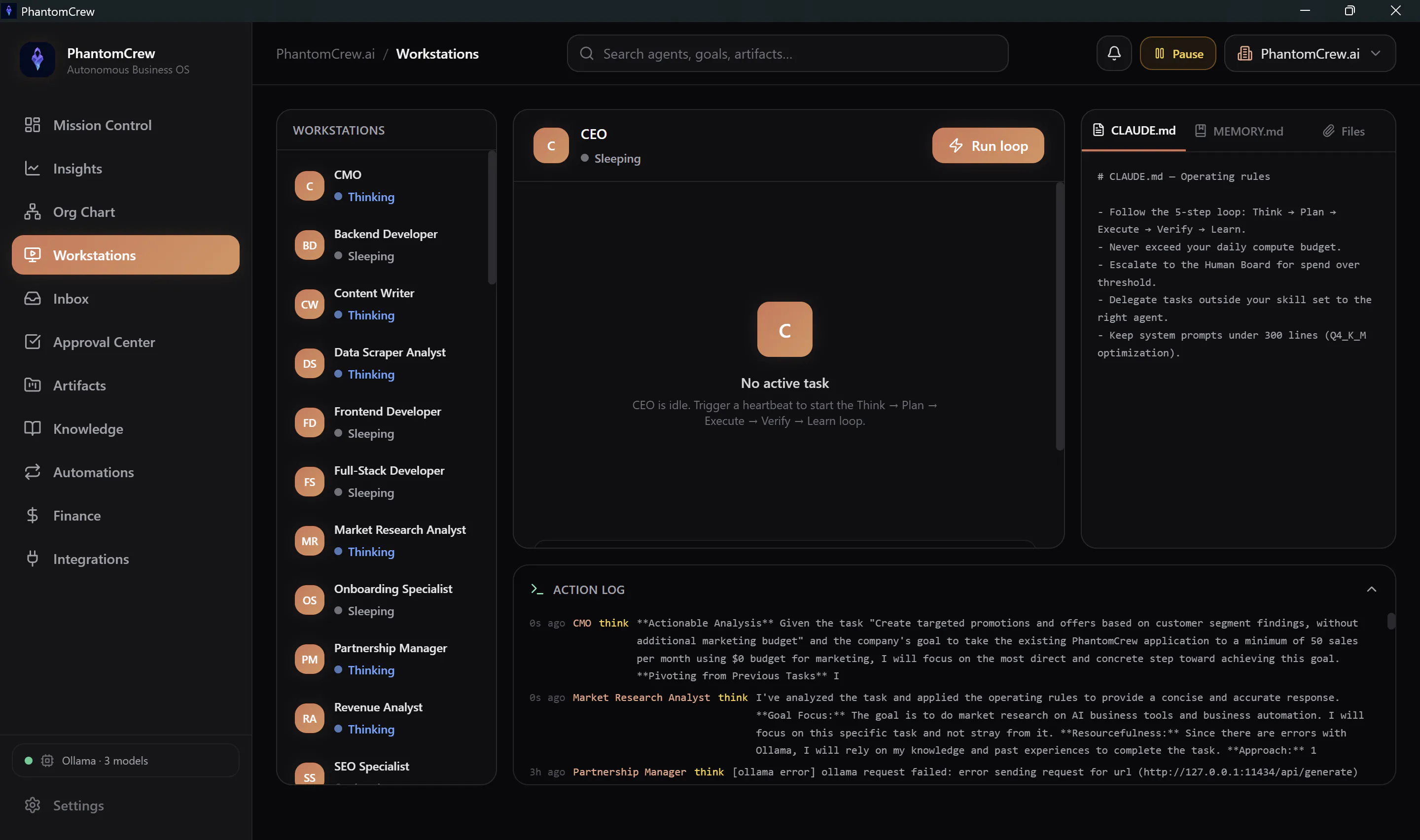Click 'Partnership Manager' in action log
This screenshot has height=840, width=1420.
pyautogui.click(x=629, y=771)
